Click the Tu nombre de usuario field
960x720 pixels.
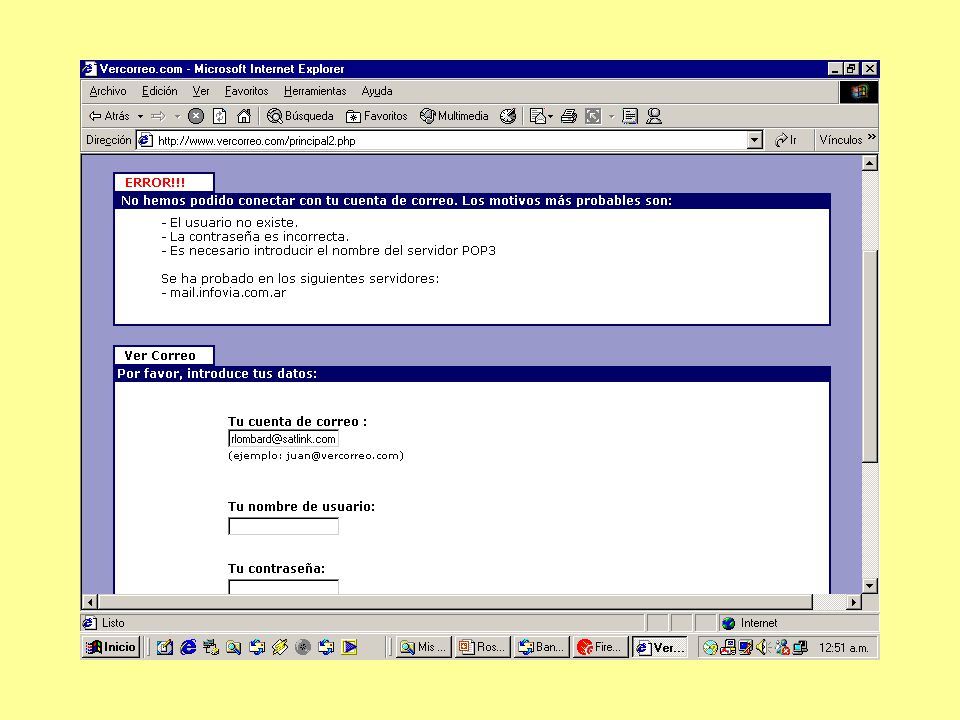click(x=283, y=526)
